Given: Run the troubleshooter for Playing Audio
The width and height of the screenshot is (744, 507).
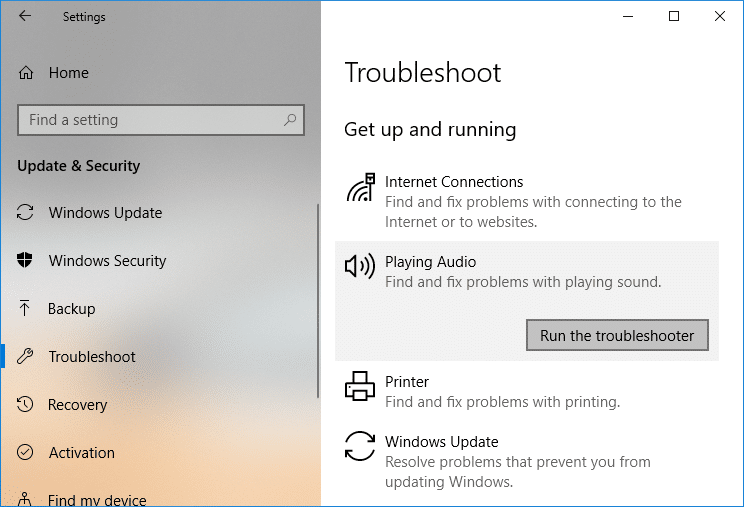Looking at the screenshot, I should [616, 336].
